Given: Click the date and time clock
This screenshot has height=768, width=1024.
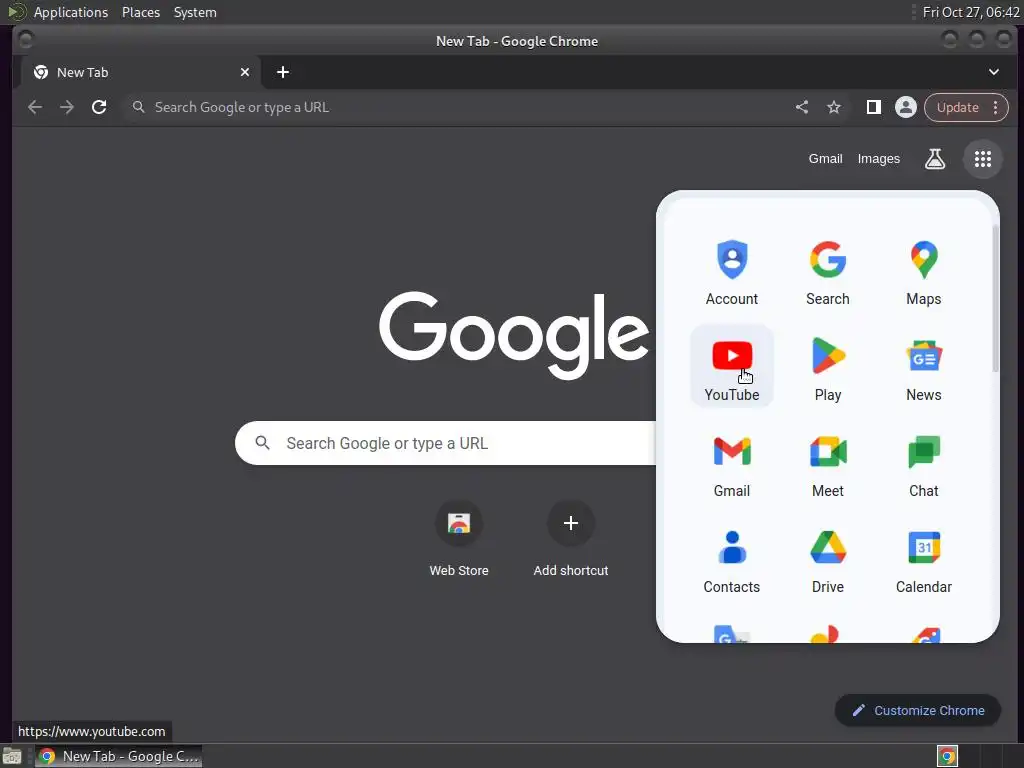Looking at the screenshot, I should point(970,12).
